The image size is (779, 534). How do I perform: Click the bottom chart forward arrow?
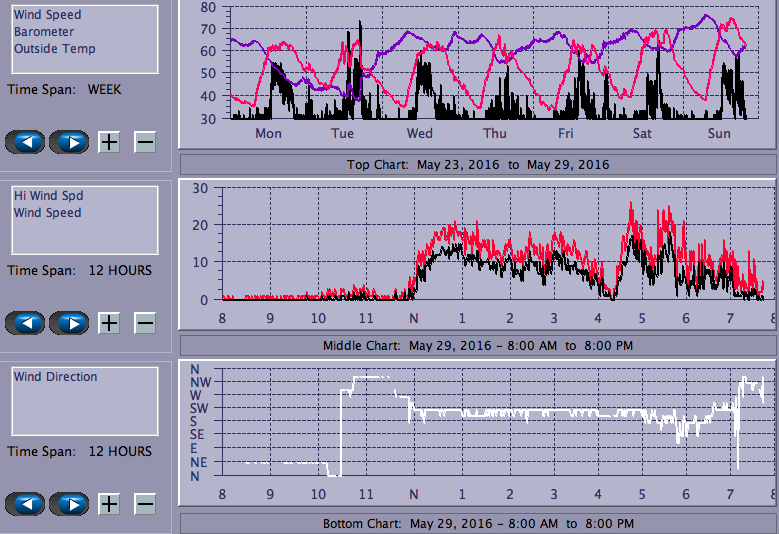click(x=69, y=504)
